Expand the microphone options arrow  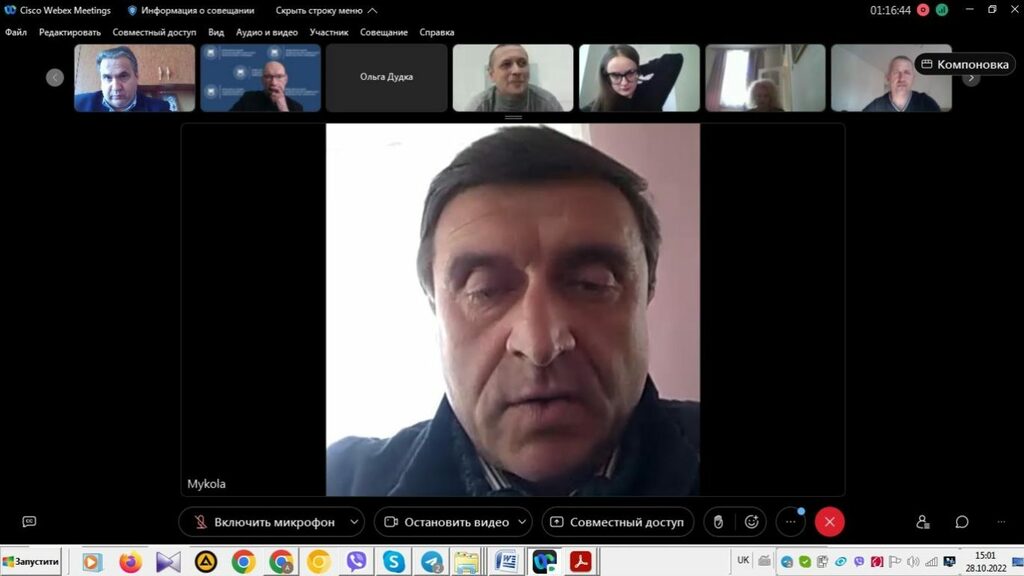(x=354, y=522)
